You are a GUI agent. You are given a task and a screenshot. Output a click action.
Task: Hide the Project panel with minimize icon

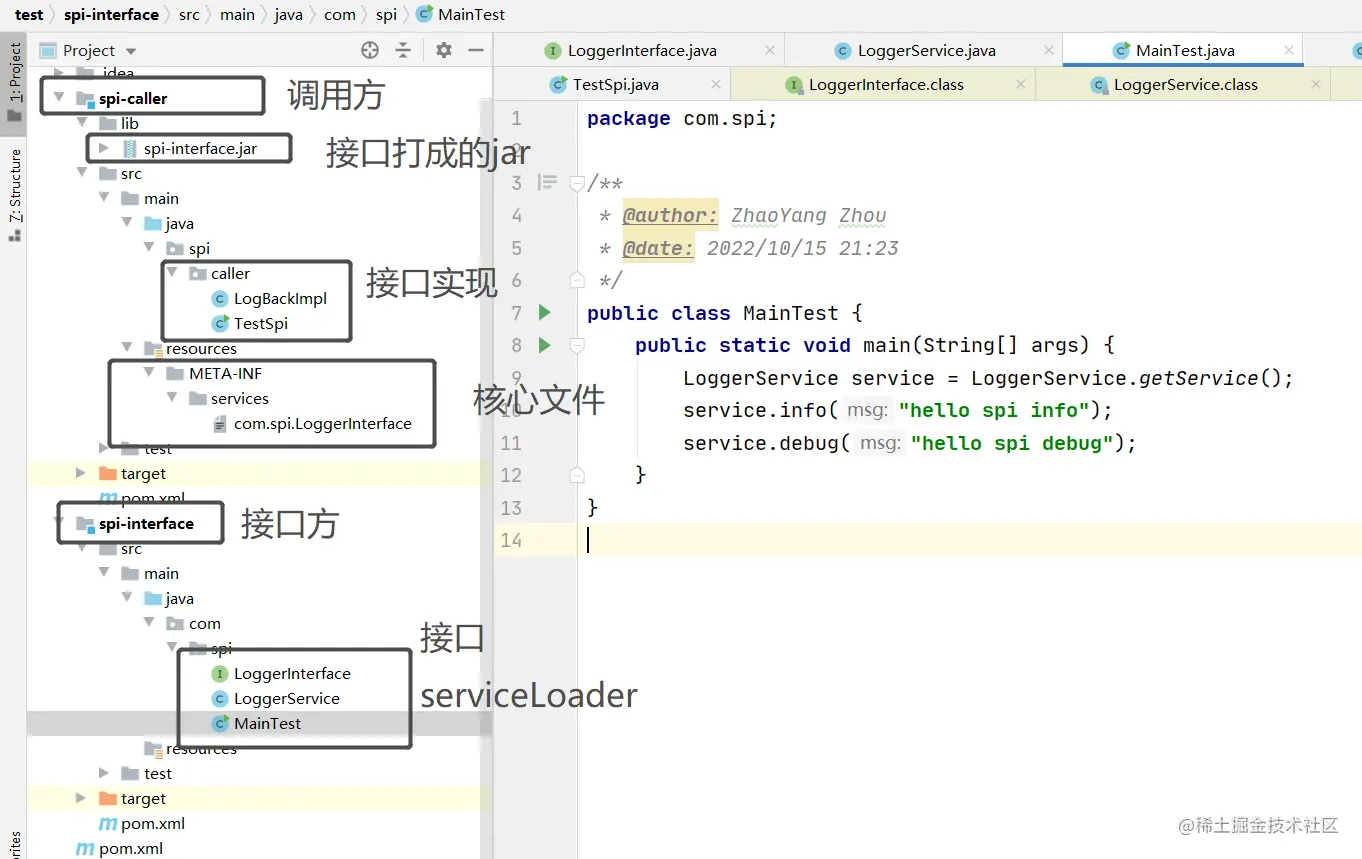click(x=476, y=50)
